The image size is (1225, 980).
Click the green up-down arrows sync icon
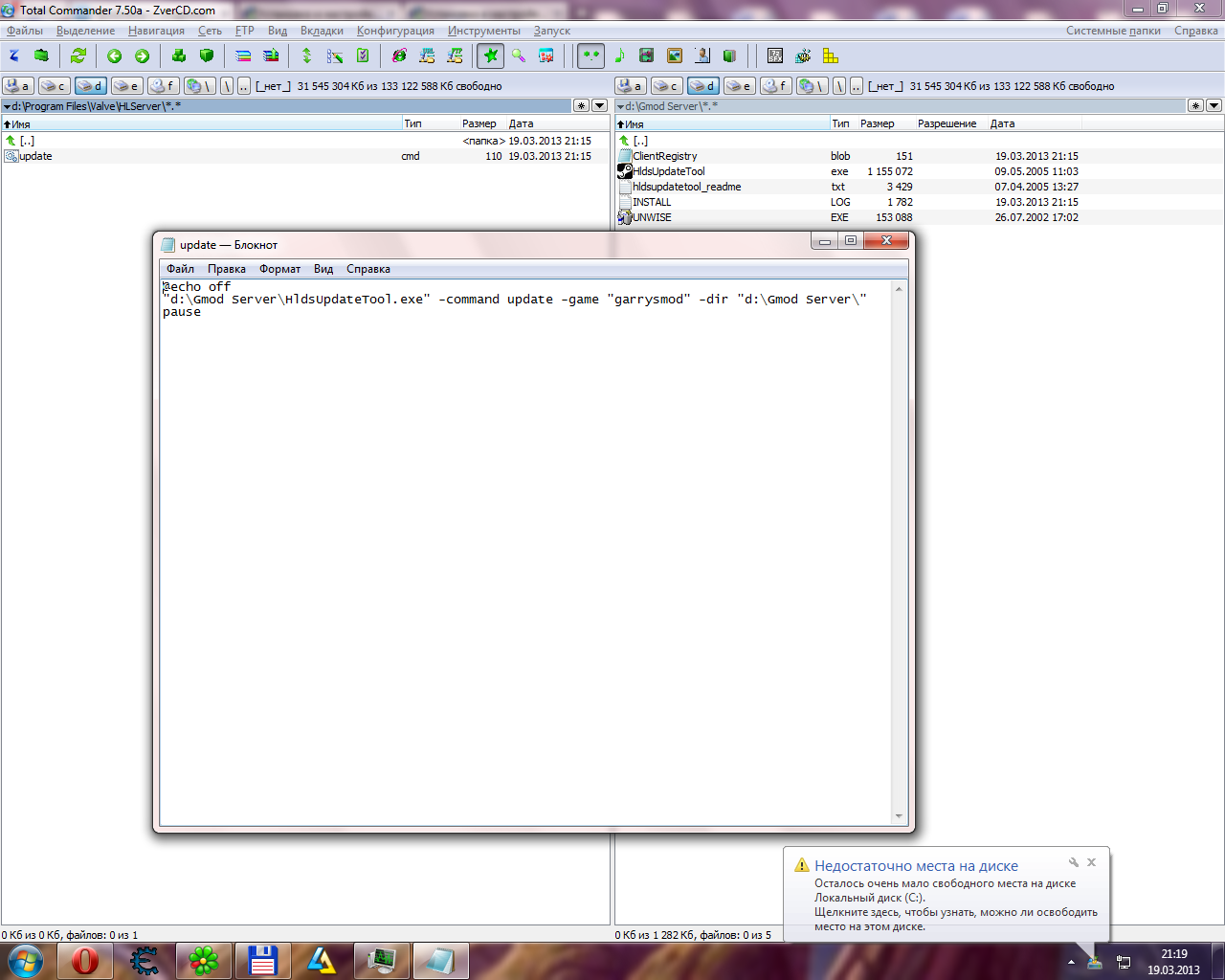307,56
